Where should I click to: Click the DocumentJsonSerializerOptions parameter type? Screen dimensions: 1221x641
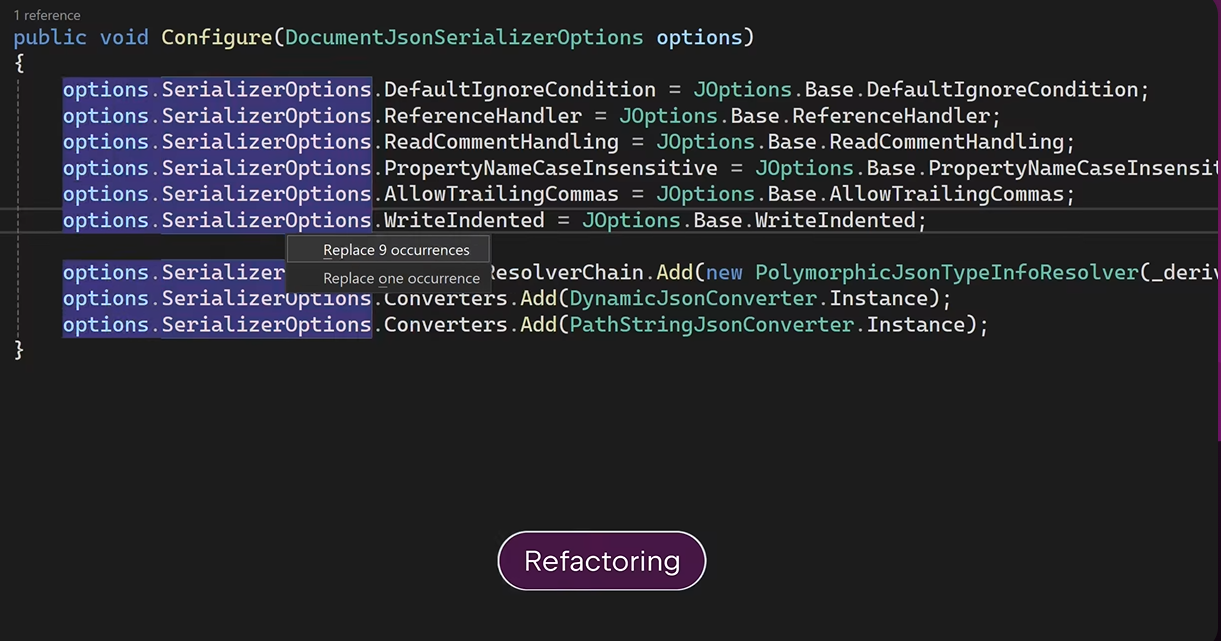coord(463,37)
